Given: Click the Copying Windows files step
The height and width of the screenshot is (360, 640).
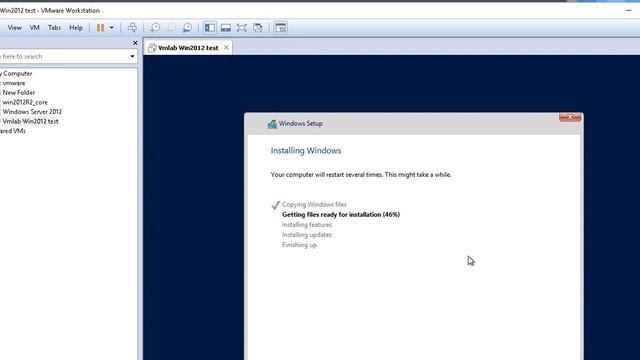Looking at the screenshot, I should (314, 204).
